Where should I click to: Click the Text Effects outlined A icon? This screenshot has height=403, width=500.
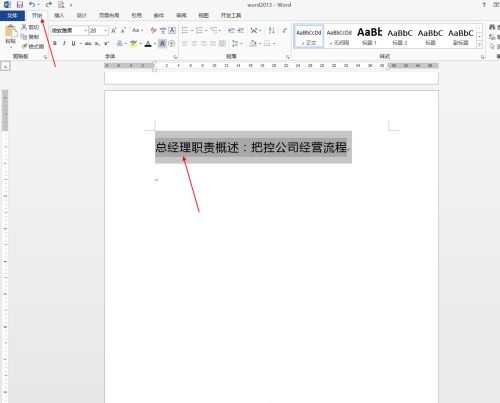[120, 43]
